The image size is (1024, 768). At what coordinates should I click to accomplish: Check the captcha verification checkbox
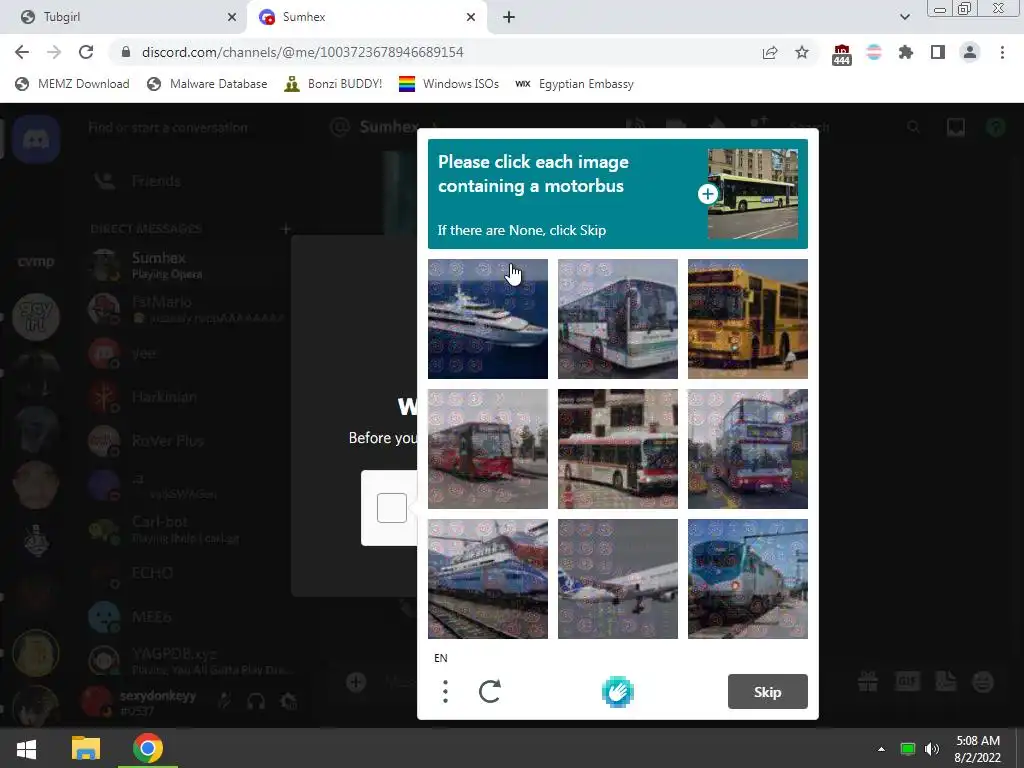pos(392,508)
